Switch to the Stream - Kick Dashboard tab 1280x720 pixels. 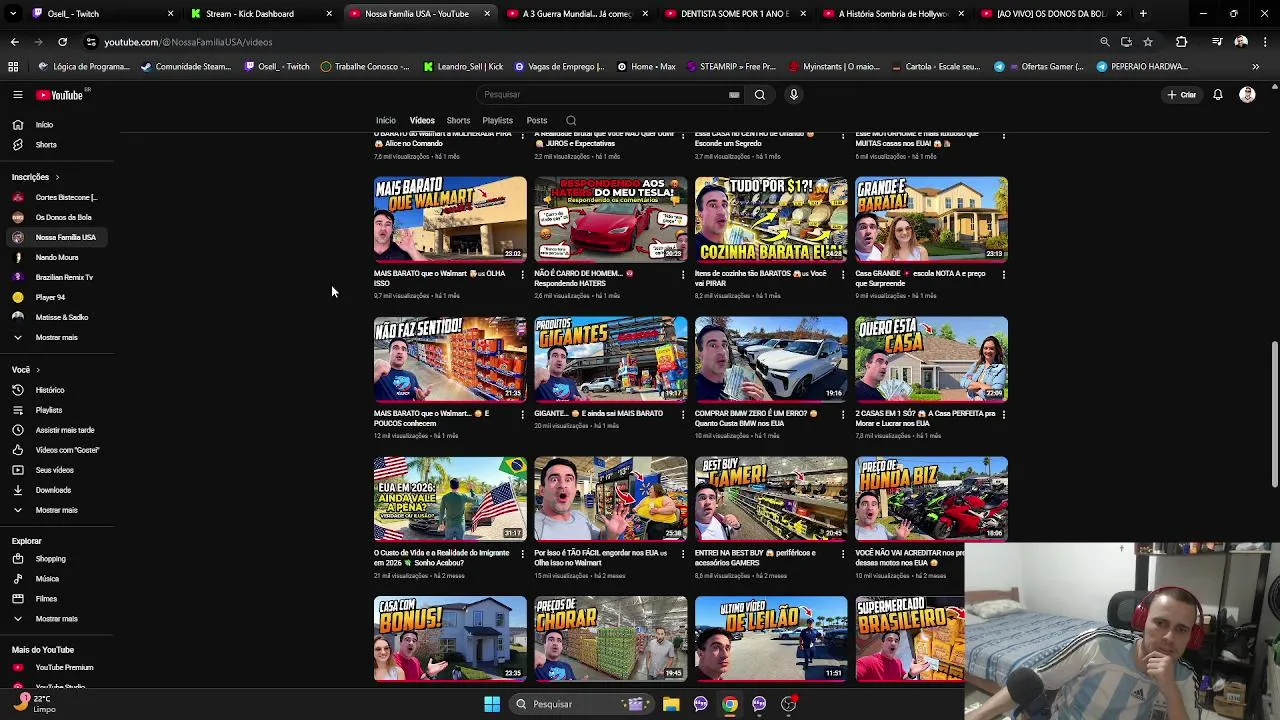pyautogui.click(x=262, y=14)
